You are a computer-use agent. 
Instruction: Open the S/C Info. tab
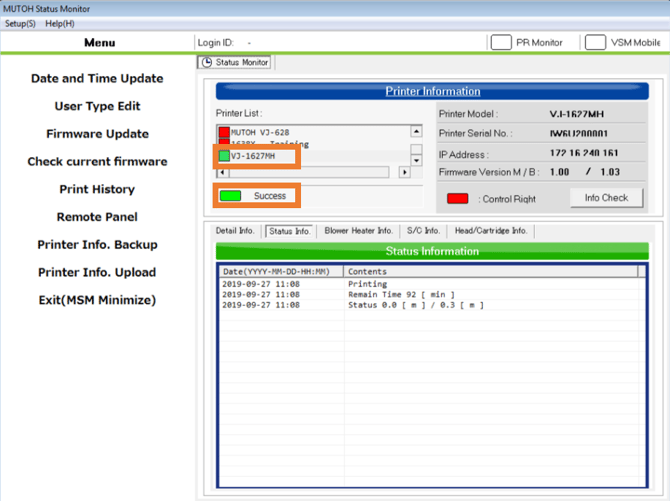(423, 231)
